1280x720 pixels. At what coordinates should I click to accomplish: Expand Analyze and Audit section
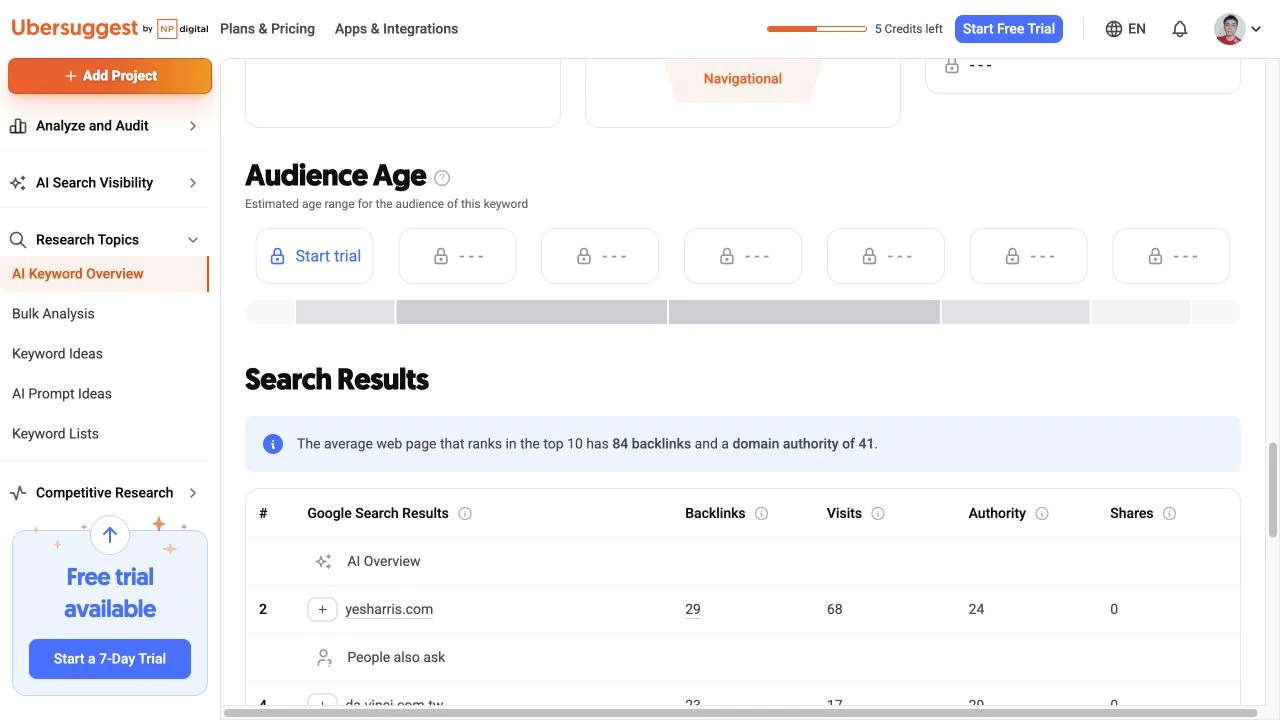193,126
